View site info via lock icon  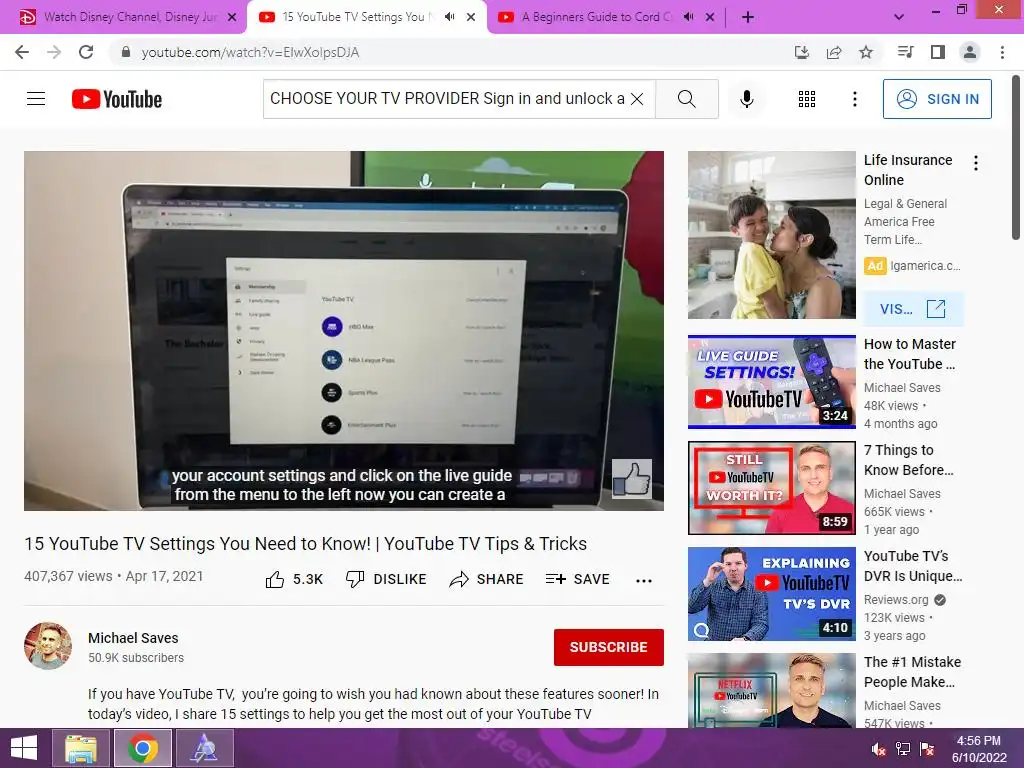pyautogui.click(x=126, y=52)
